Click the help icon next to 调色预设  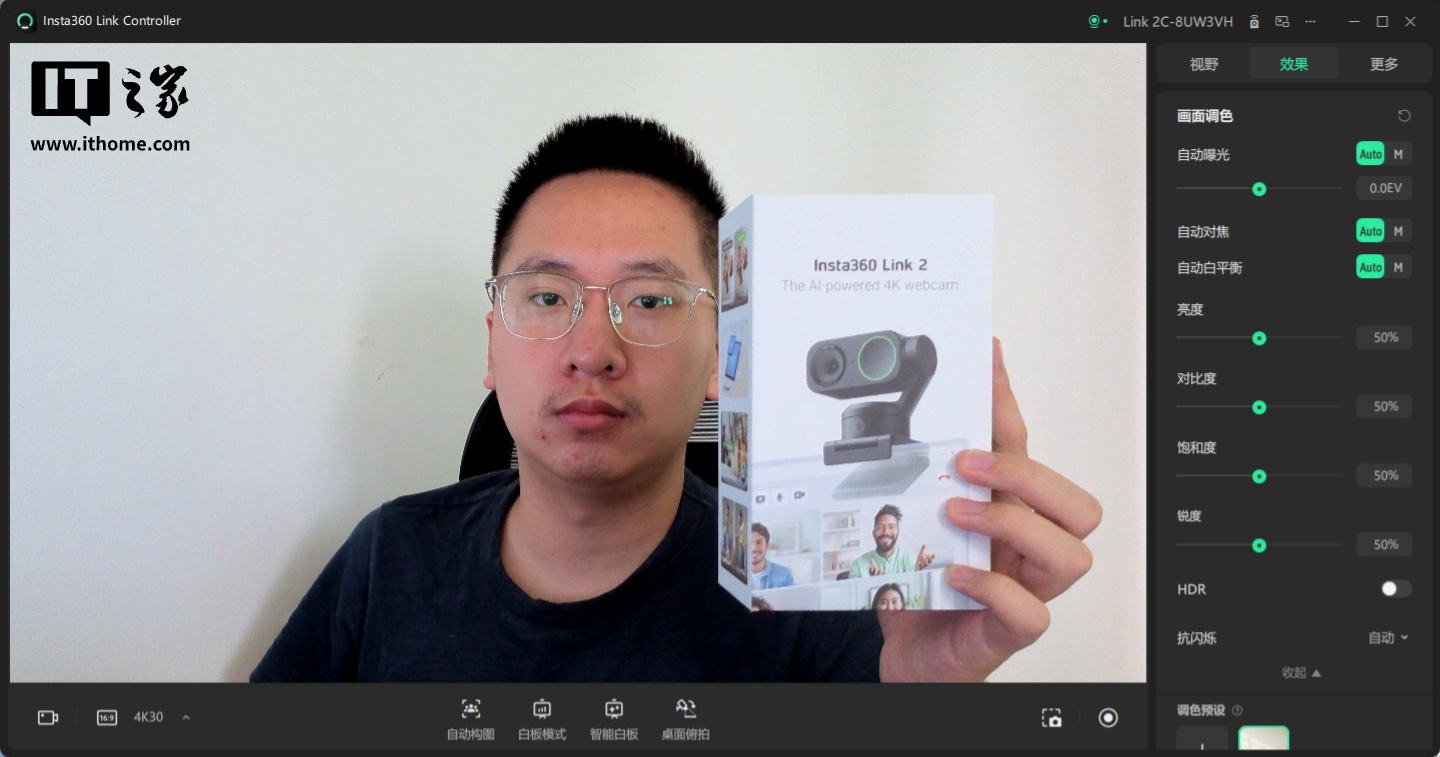click(1237, 710)
